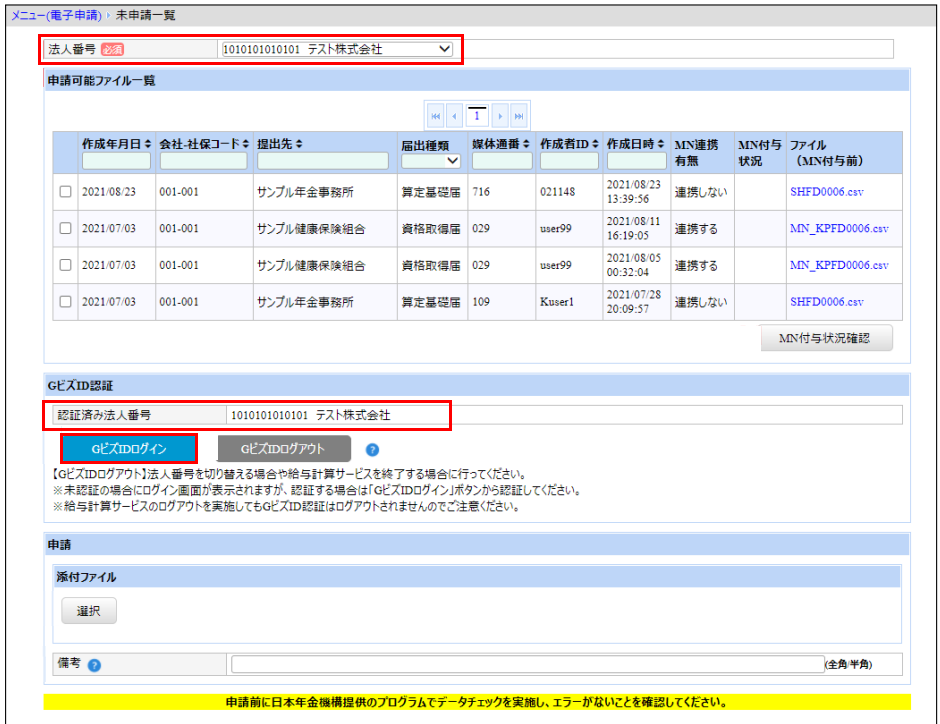Click サンプル年金事務所 in the 716 row
The image size is (940, 724).
pos(306,192)
